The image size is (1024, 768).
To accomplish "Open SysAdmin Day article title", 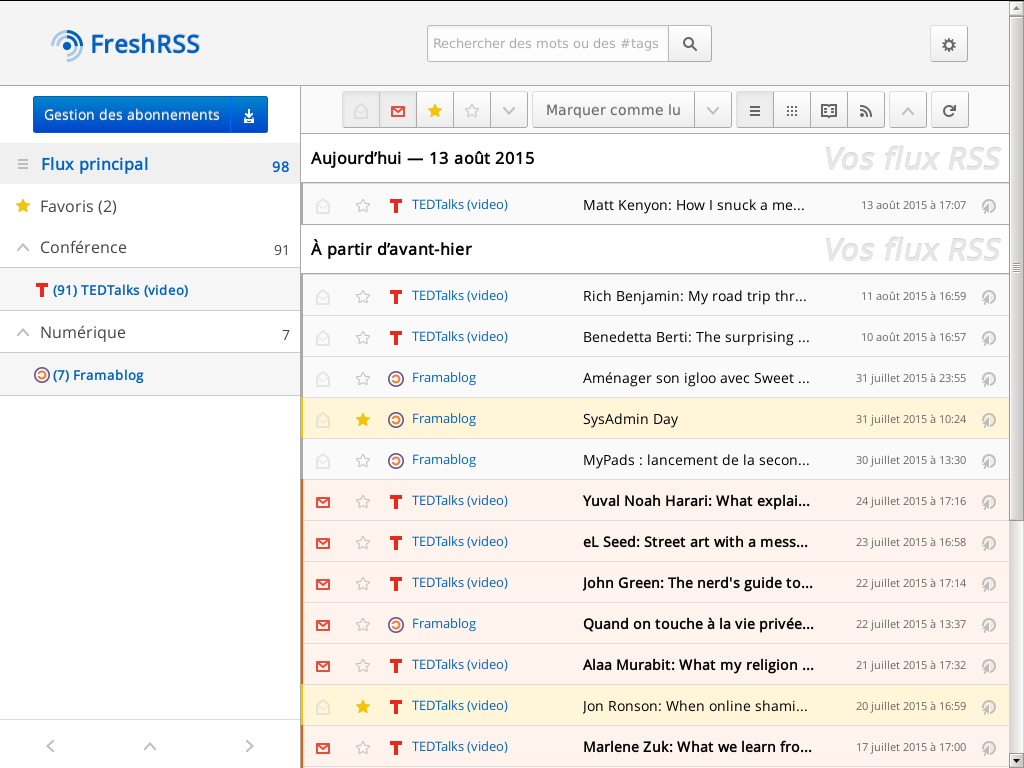I will [x=630, y=419].
